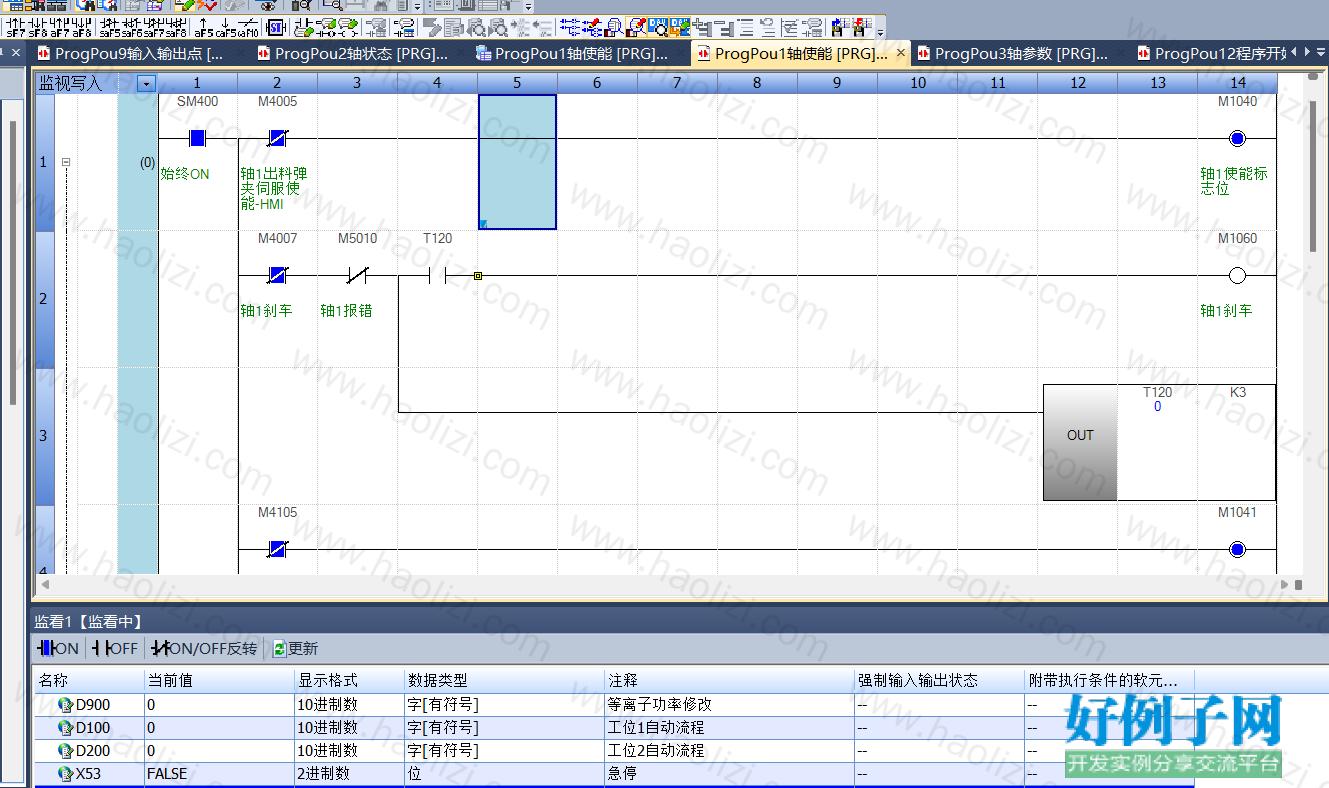The image size is (1329, 788).
Task: Click the highlighted monitor write mode icon
Action: click(636, 26)
